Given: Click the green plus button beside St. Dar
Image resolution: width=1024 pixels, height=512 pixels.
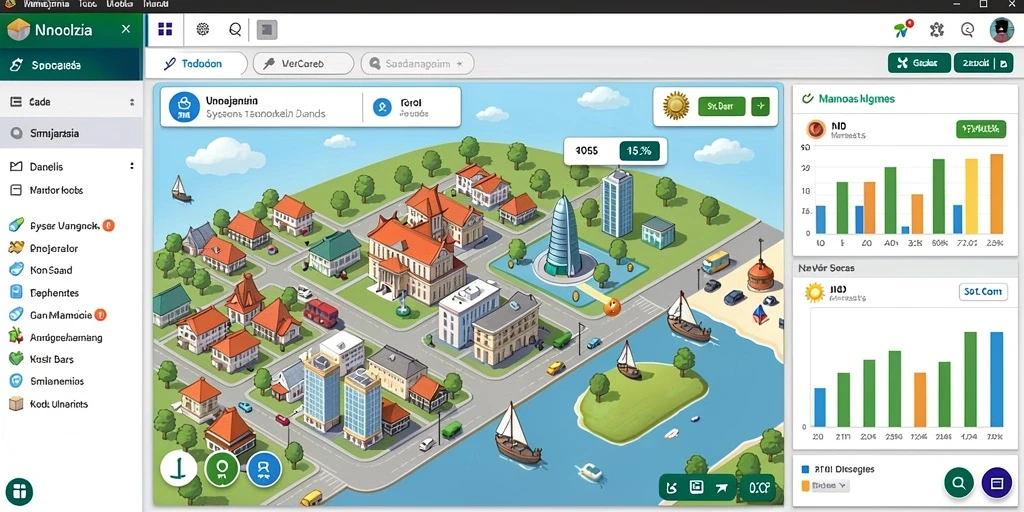Looking at the screenshot, I should pyautogui.click(x=760, y=106).
